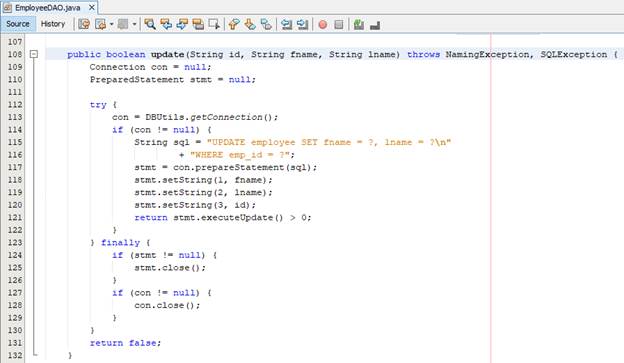Click line number 131 in gutter
Screen dimensions: 624x363
(15, 343)
